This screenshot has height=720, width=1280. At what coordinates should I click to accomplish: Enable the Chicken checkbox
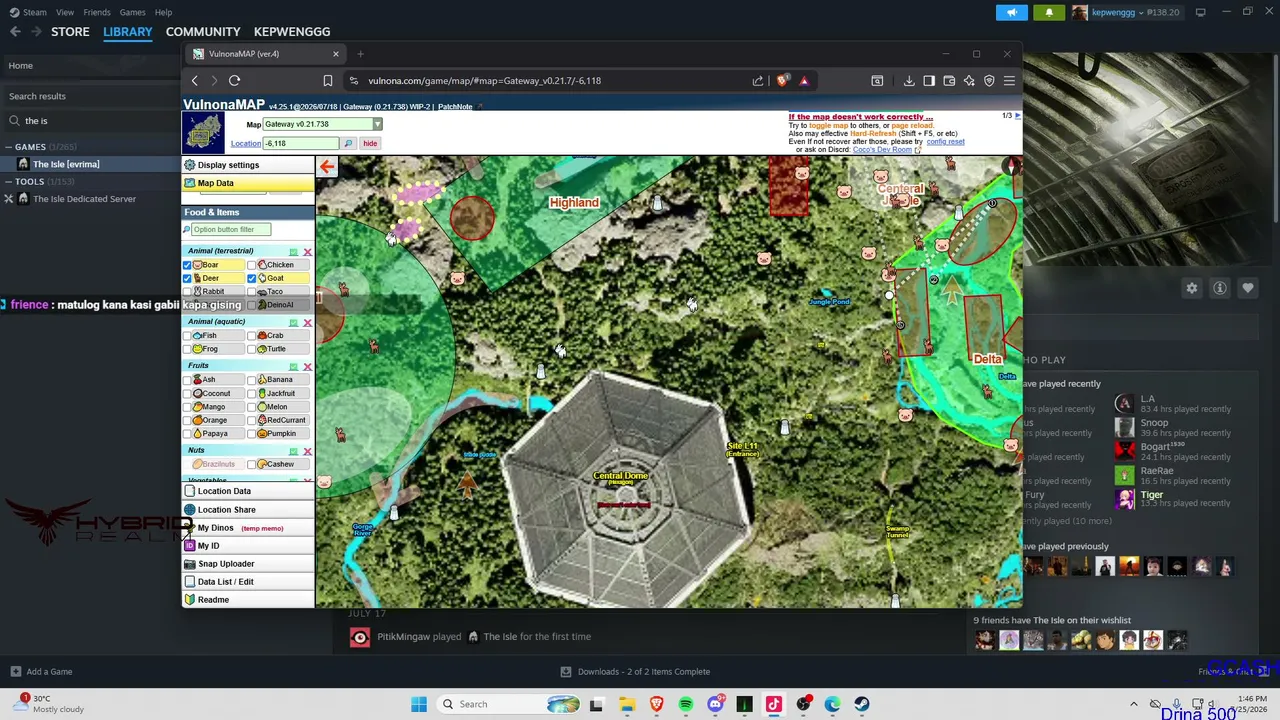pyautogui.click(x=252, y=265)
